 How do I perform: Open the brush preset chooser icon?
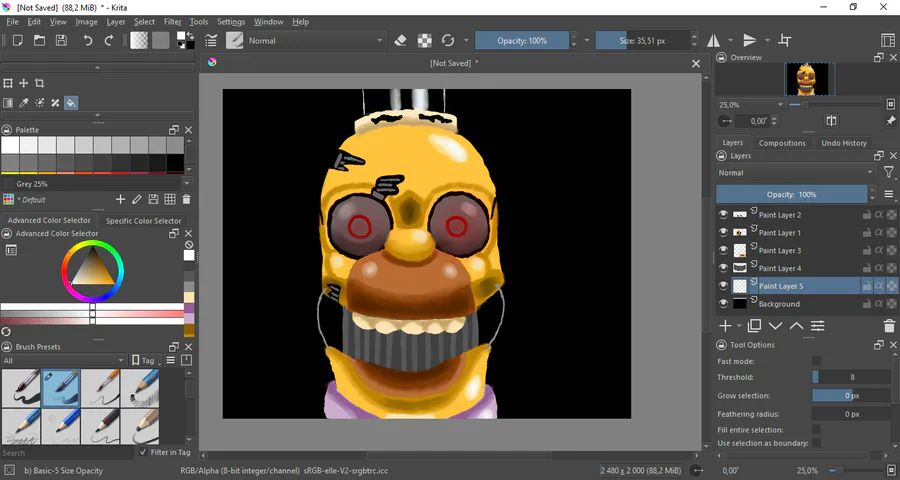234,40
